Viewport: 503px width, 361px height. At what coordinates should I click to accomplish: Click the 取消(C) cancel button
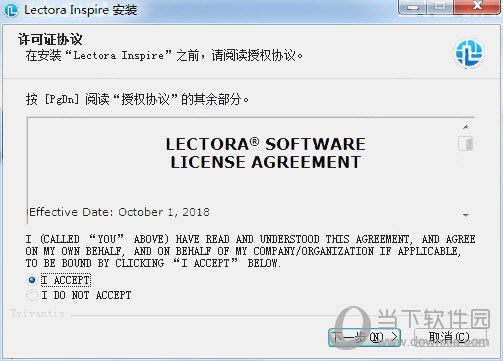tap(449, 337)
